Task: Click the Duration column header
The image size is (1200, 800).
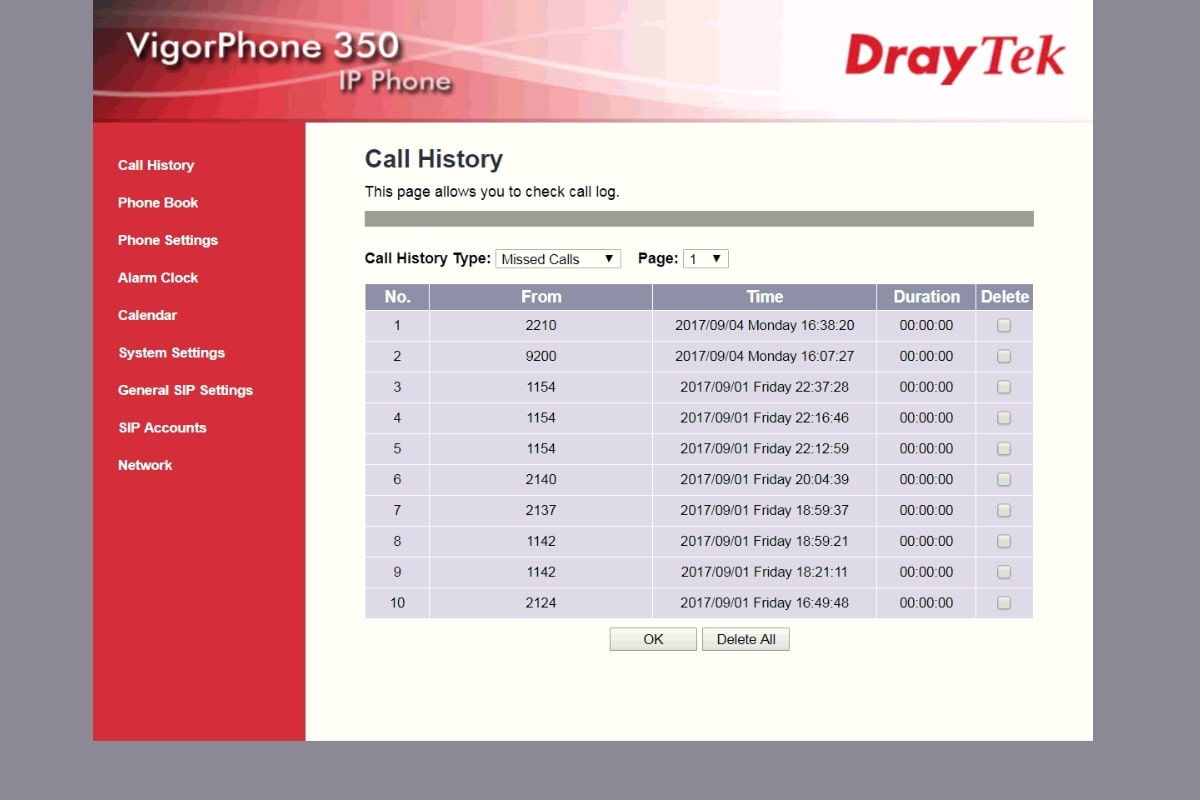Action: [x=927, y=297]
